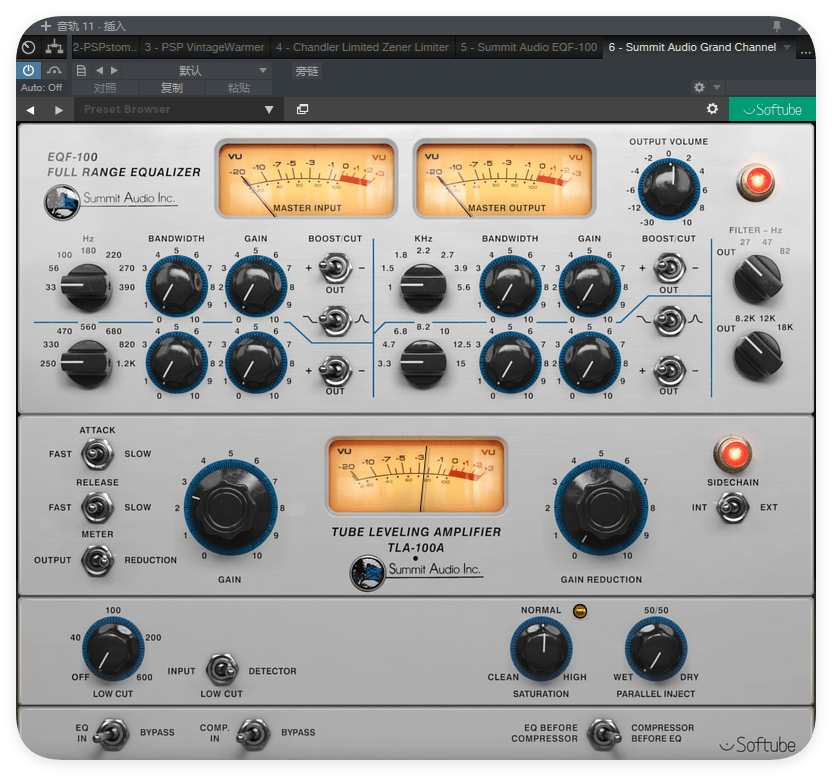Open the three-dots overflow menu
Viewport: 832px width, 776px height.
[805, 51]
